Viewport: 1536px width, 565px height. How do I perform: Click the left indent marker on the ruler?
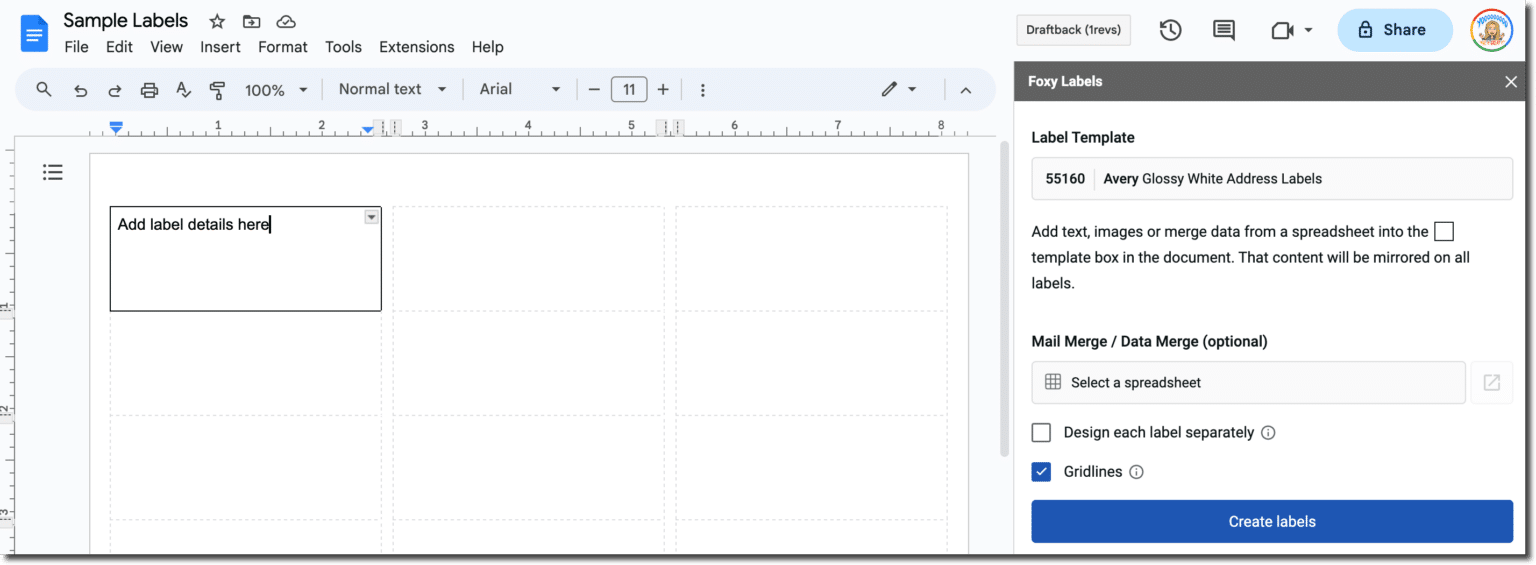(x=116, y=128)
